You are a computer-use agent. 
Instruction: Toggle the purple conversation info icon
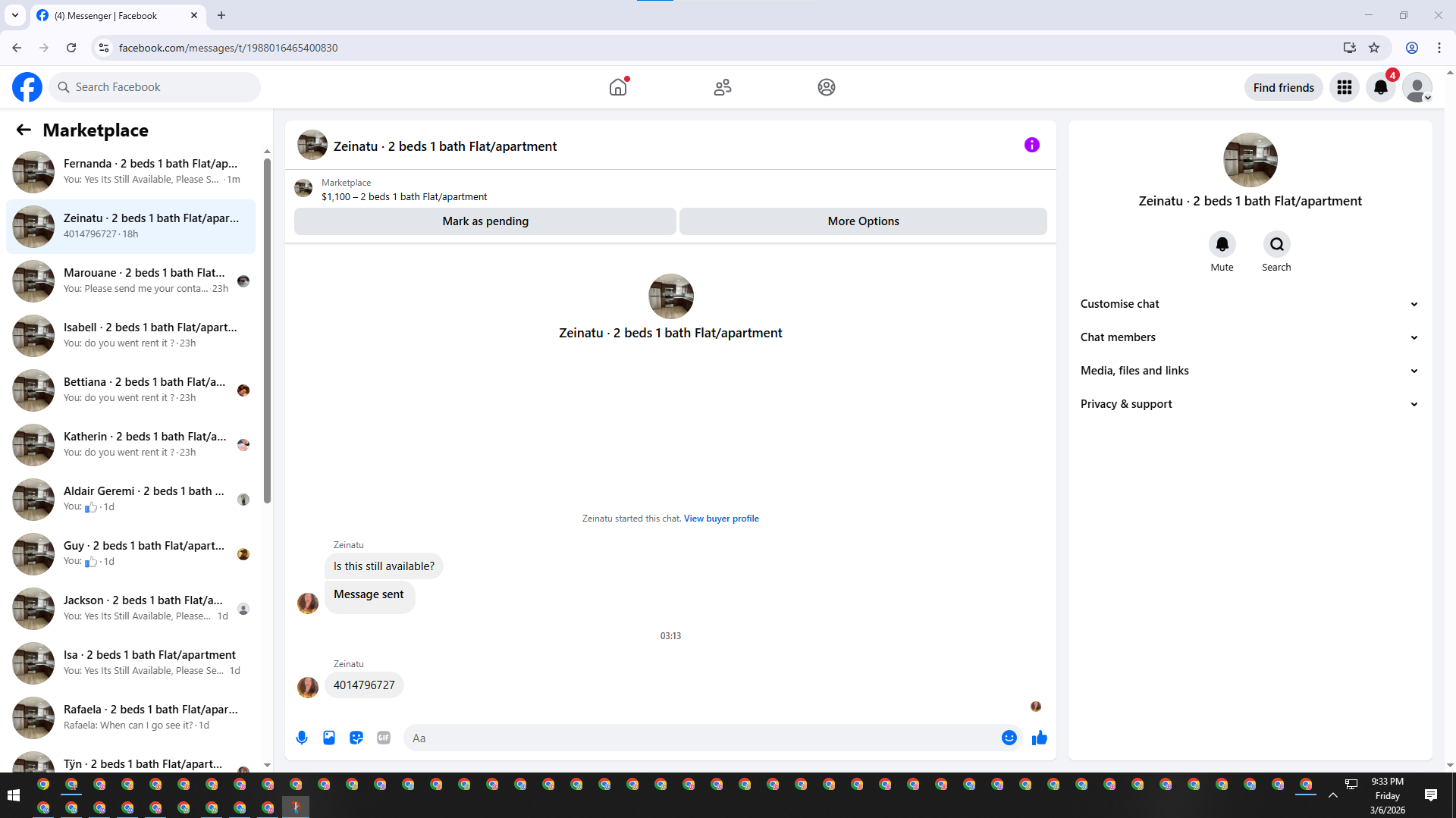click(x=1032, y=145)
